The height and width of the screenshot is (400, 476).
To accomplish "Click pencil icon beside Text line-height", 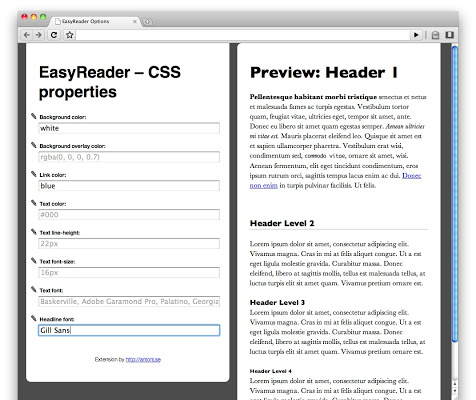I will coord(34,232).
